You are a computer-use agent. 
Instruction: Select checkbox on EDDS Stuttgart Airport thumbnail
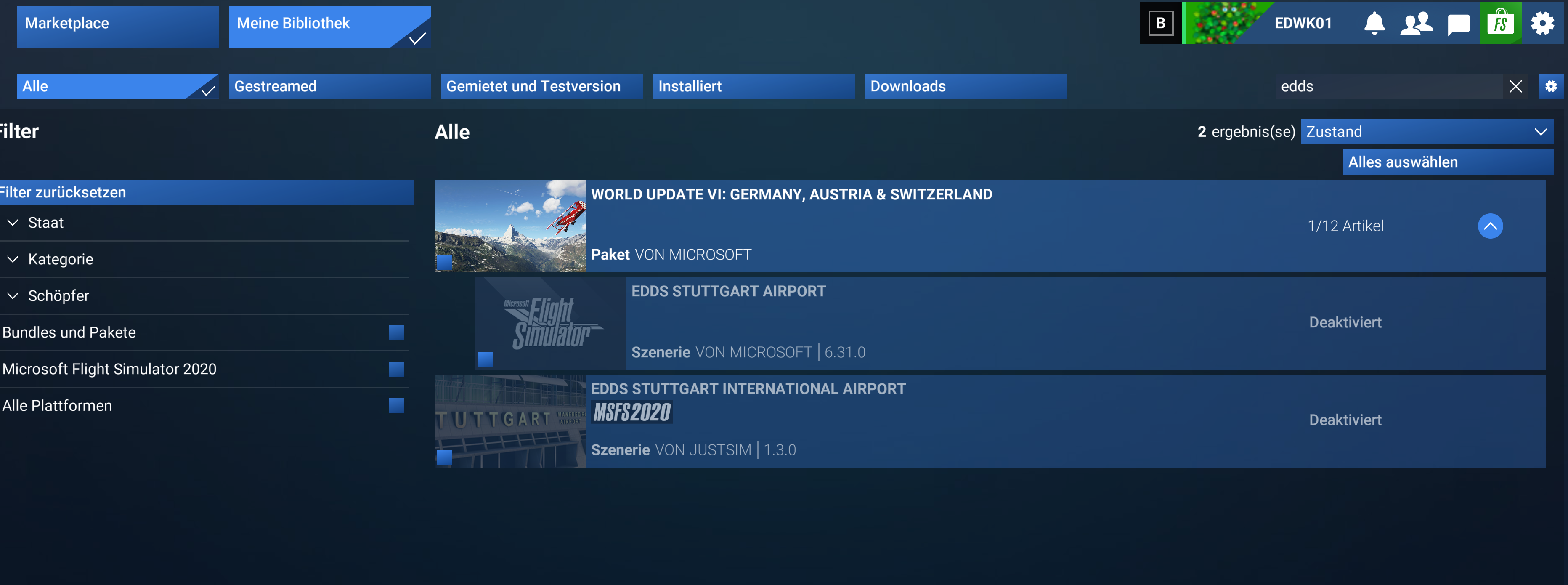click(485, 360)
